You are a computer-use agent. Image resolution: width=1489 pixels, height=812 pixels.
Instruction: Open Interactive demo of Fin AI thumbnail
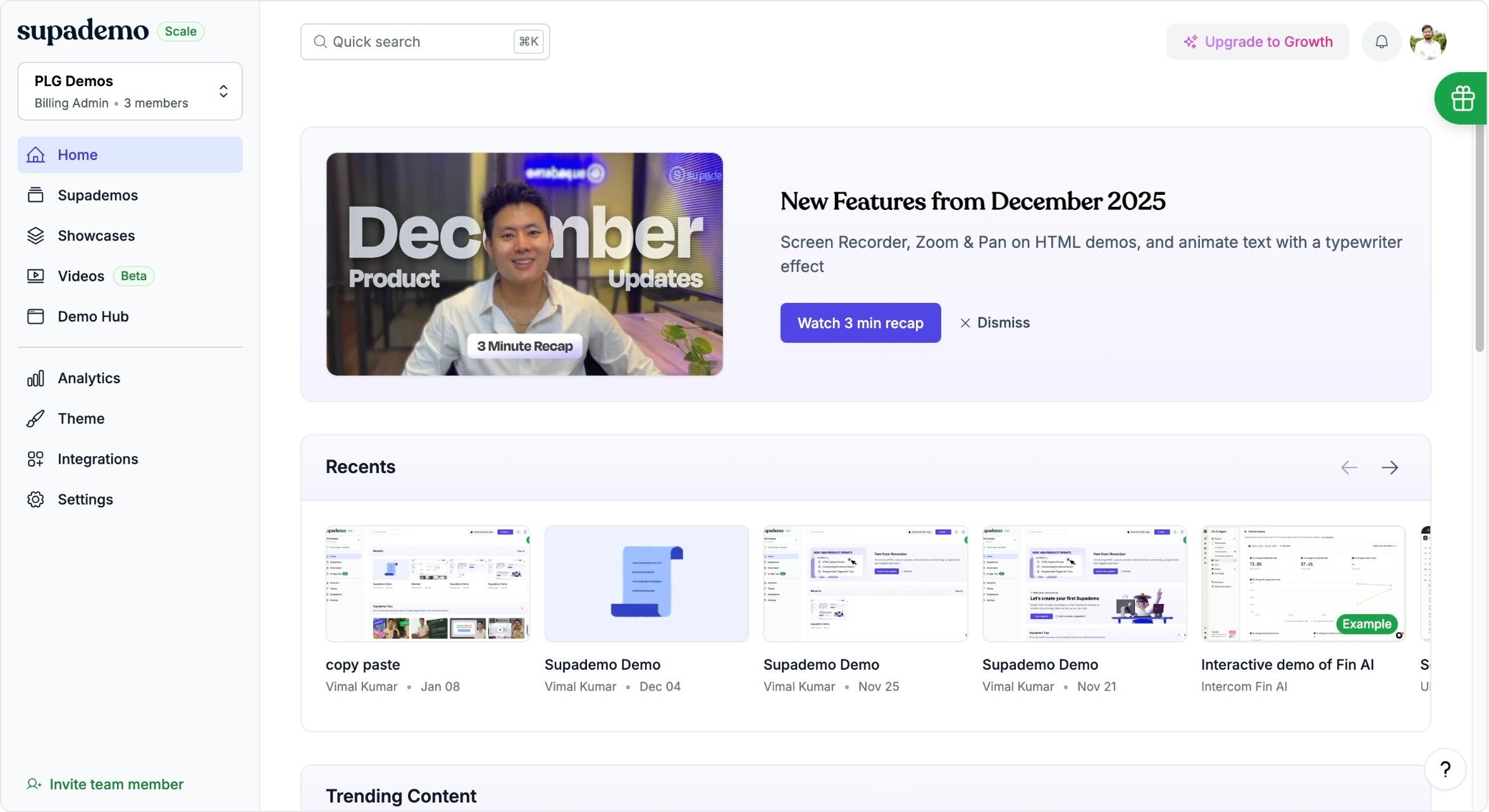[1303, 584]
